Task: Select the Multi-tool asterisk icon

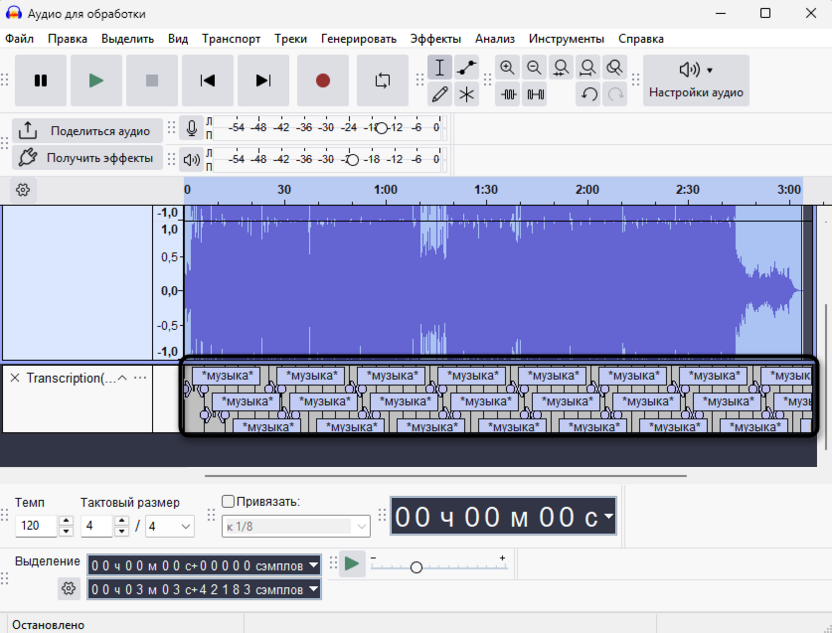Action: (x=466, y=94)
